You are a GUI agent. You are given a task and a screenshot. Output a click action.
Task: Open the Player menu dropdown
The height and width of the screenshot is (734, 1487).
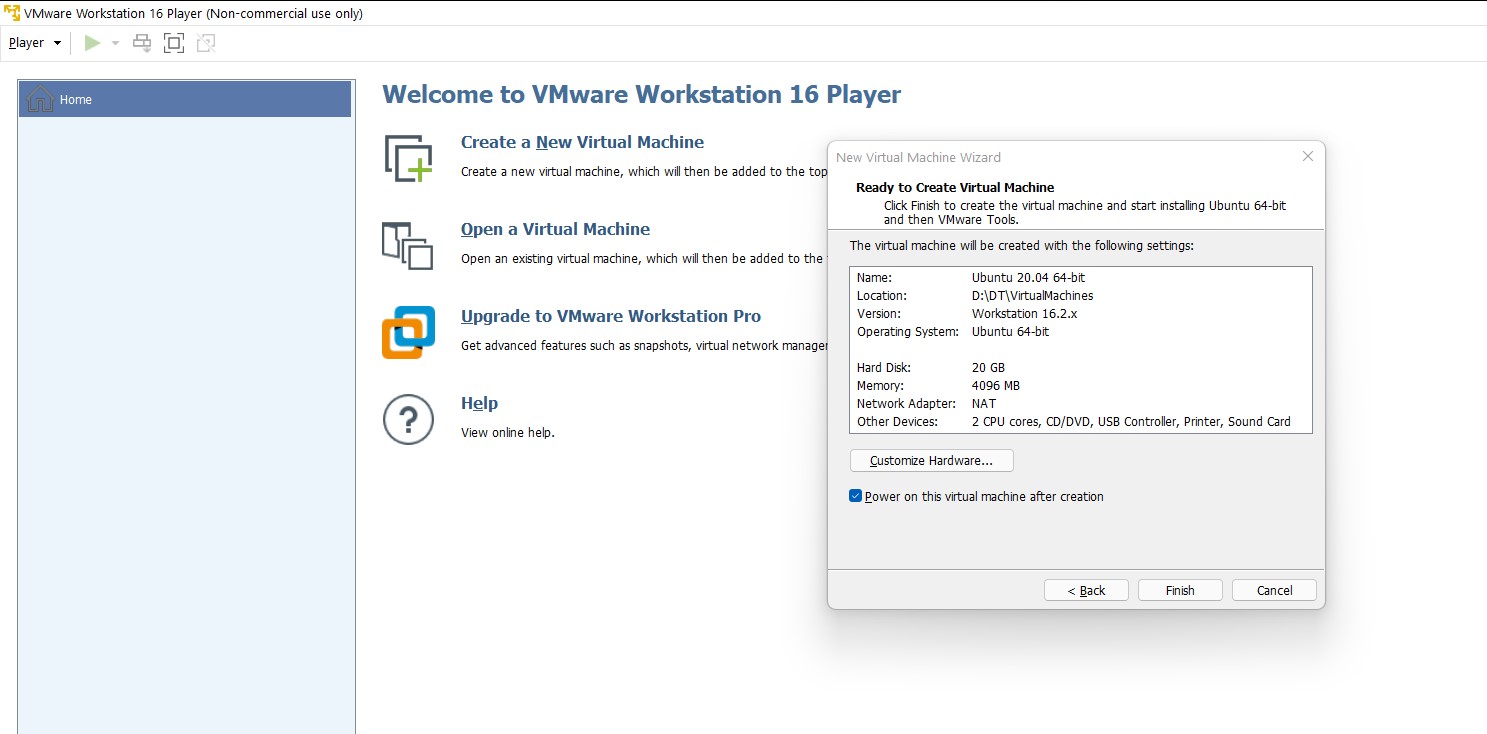(35, 43)
